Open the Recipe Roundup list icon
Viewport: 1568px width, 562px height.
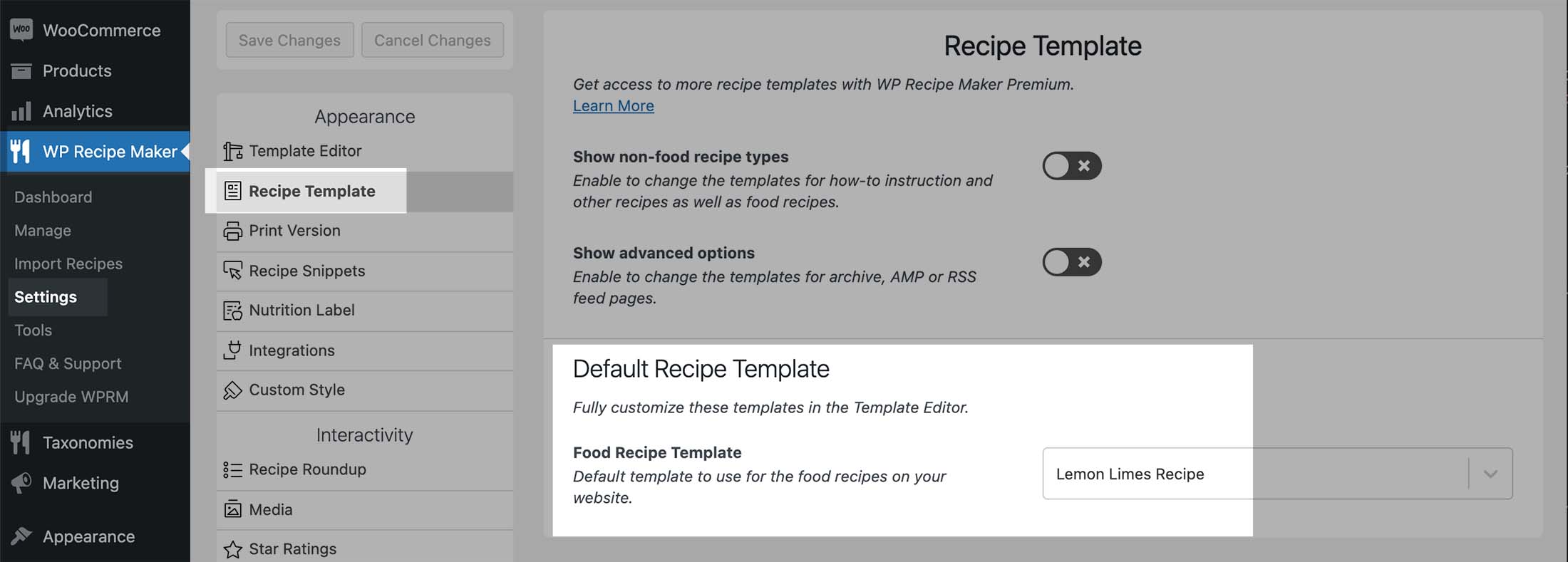232,469
